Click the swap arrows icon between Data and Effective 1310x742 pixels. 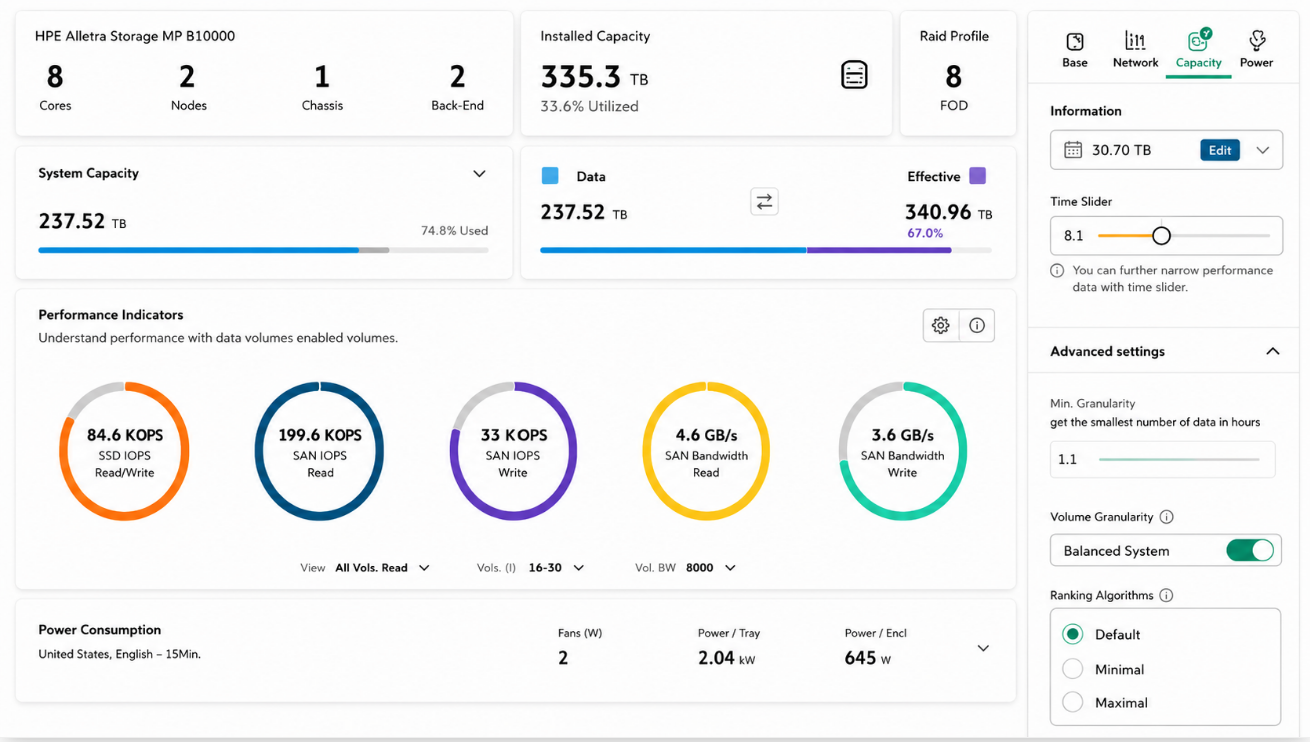pyautogui.click(x=764, y=202)
